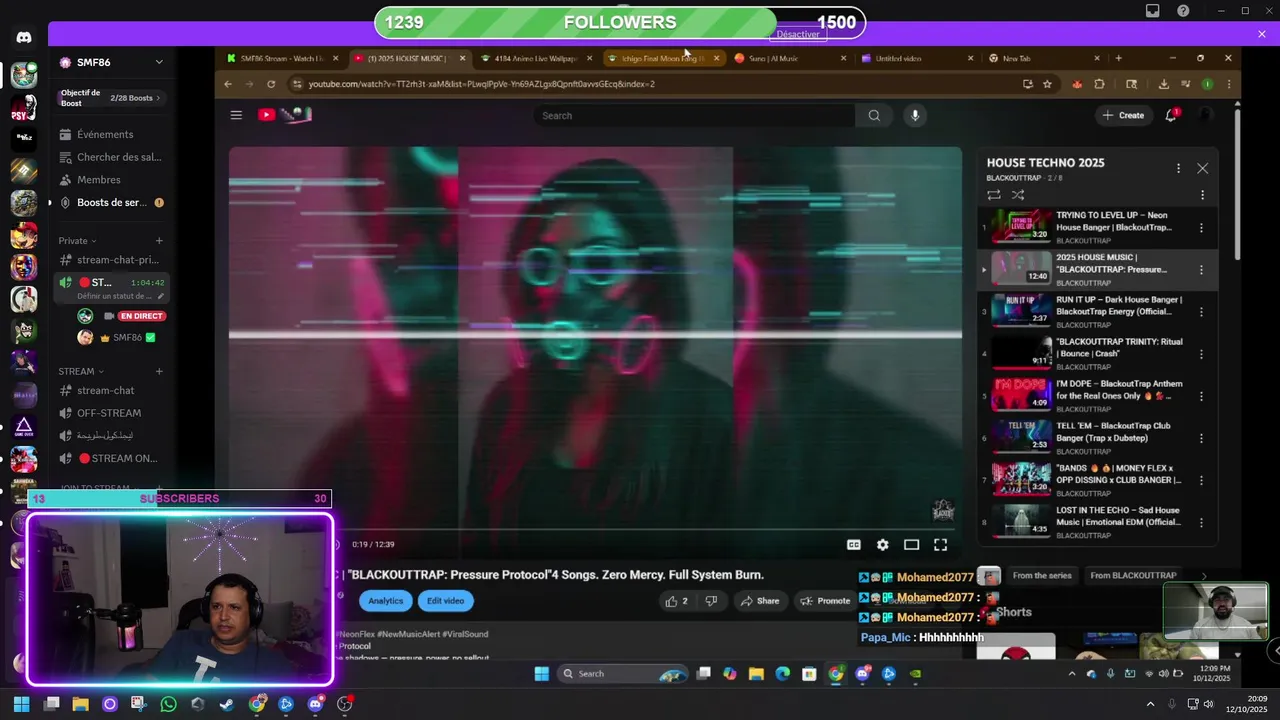Reload the page in Chrome

(x=270, y=84)
